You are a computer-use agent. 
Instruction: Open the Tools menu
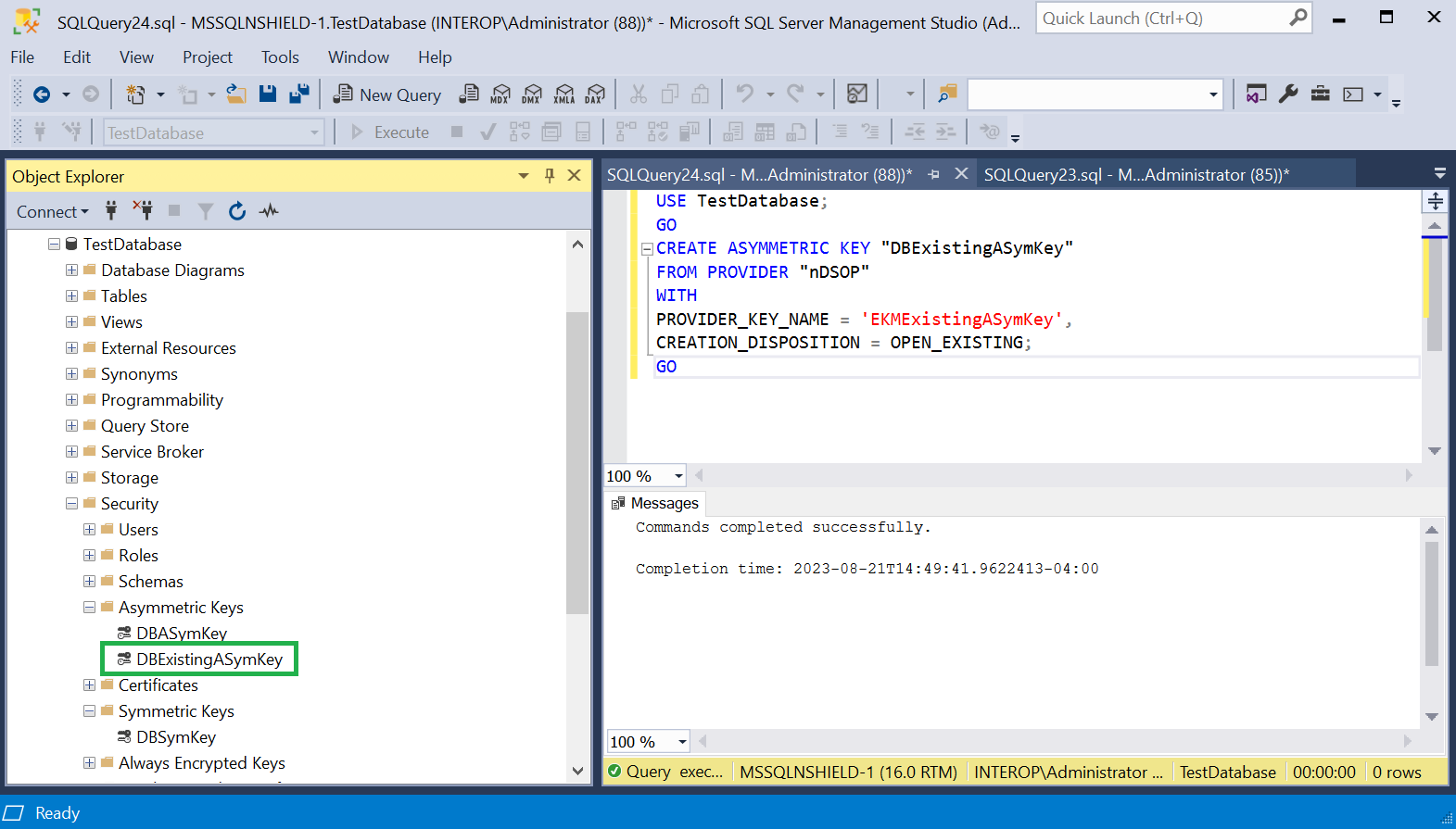(x=280, y=57)
